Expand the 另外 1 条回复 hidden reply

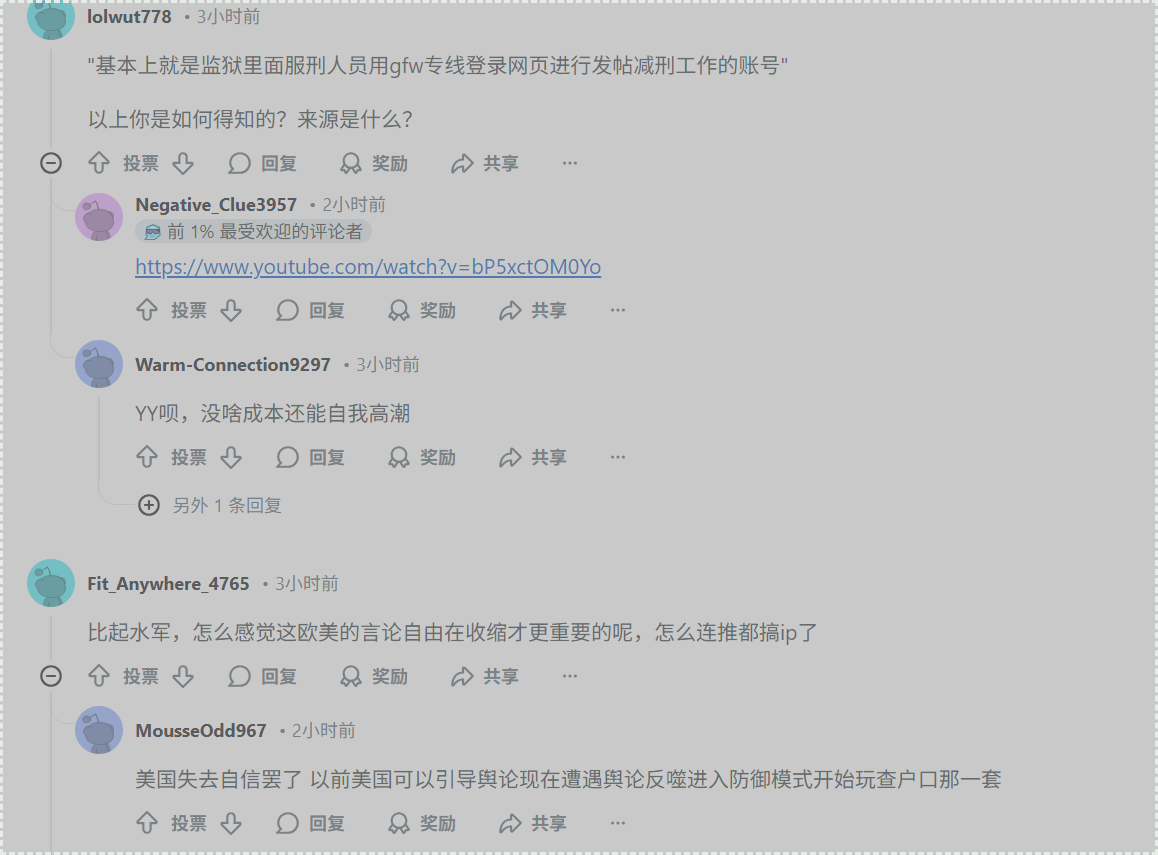click(x=210, y=505)
